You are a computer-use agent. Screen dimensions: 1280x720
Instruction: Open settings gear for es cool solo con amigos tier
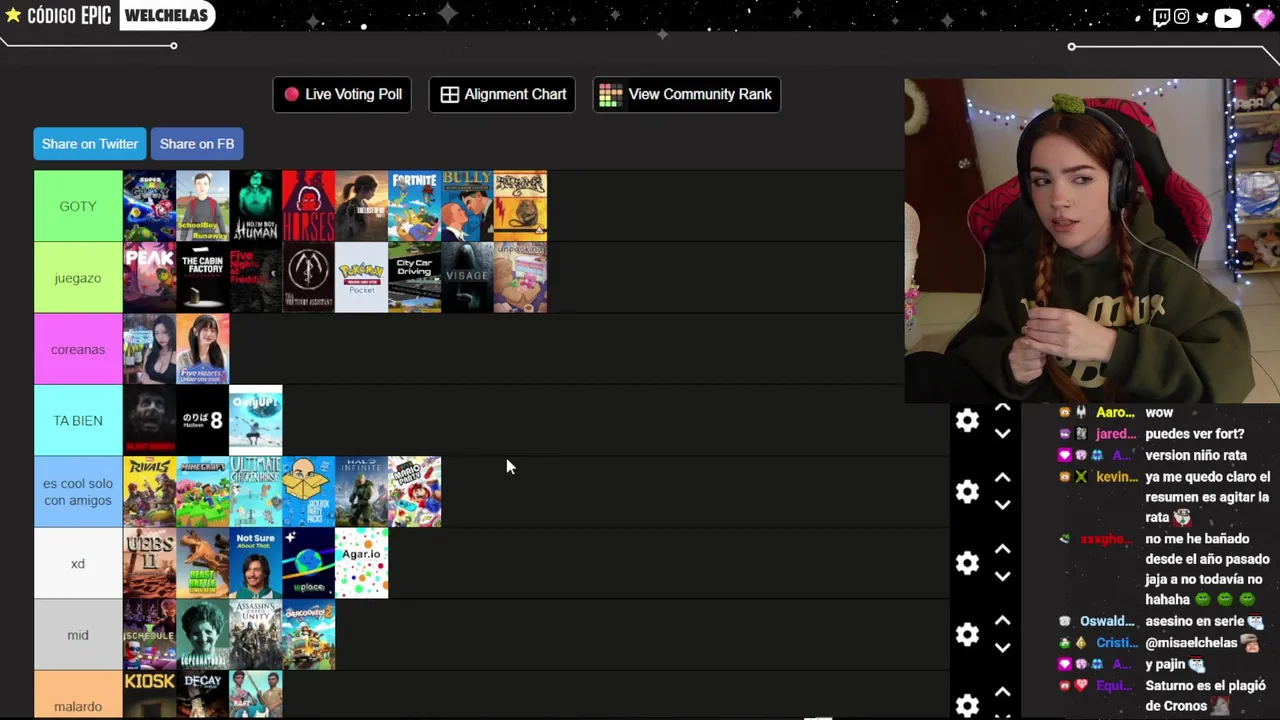967,492
